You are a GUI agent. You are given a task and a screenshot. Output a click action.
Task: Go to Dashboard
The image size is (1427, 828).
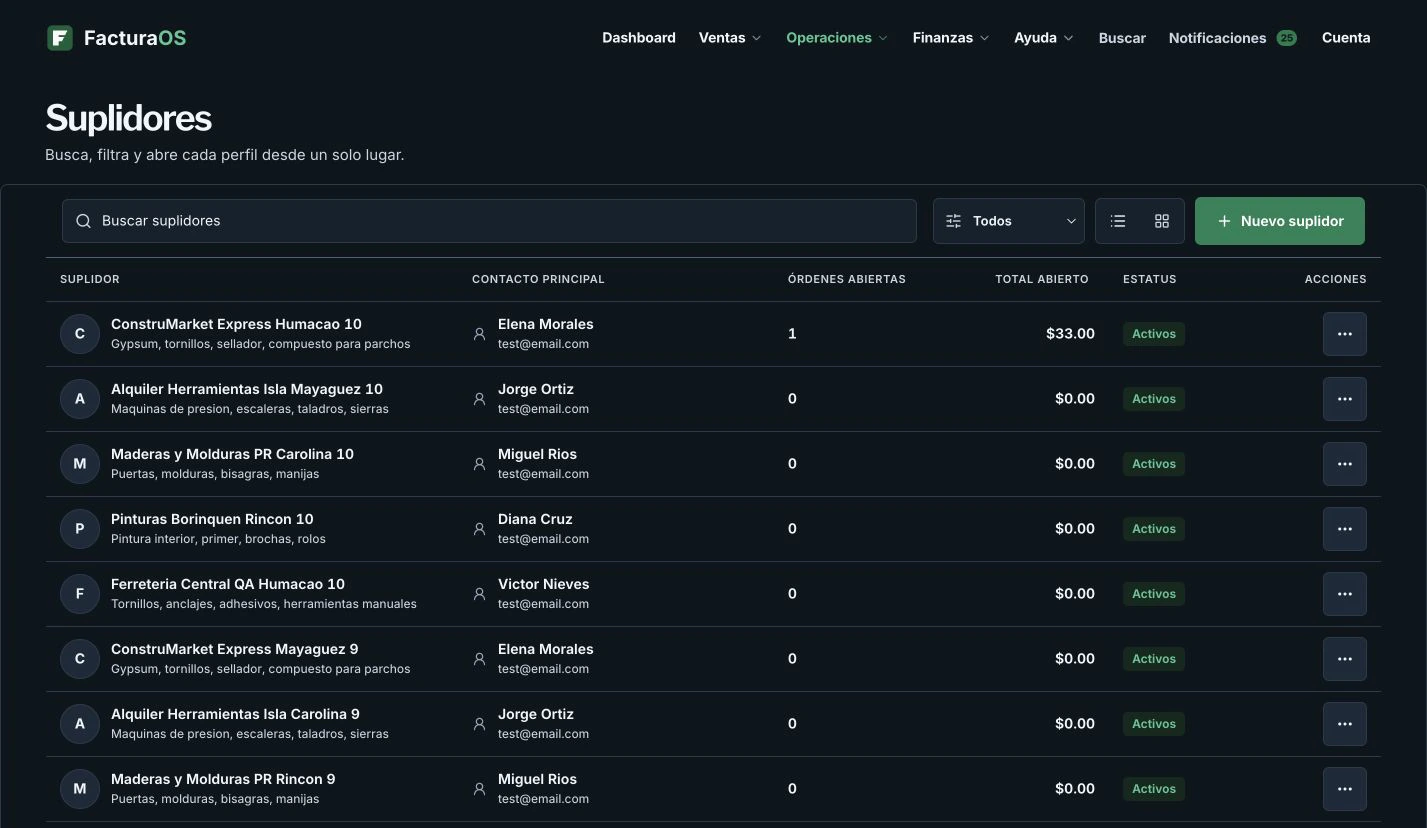point(639,38)
